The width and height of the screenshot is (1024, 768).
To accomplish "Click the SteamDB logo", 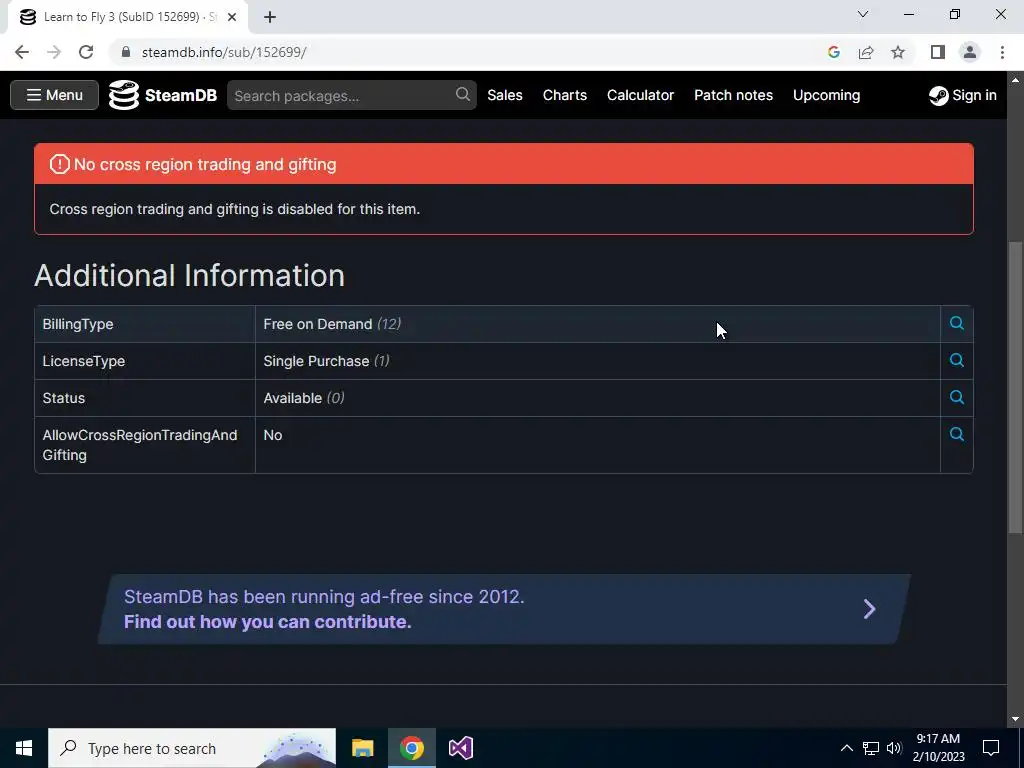I will (x=163, y=95).
